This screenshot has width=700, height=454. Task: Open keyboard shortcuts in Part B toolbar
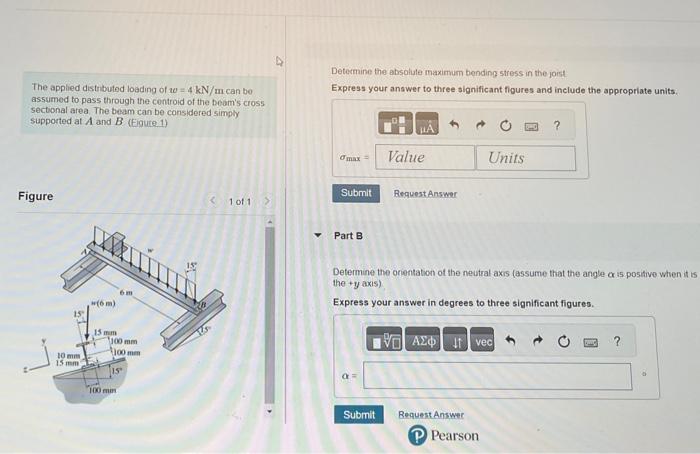591,342
